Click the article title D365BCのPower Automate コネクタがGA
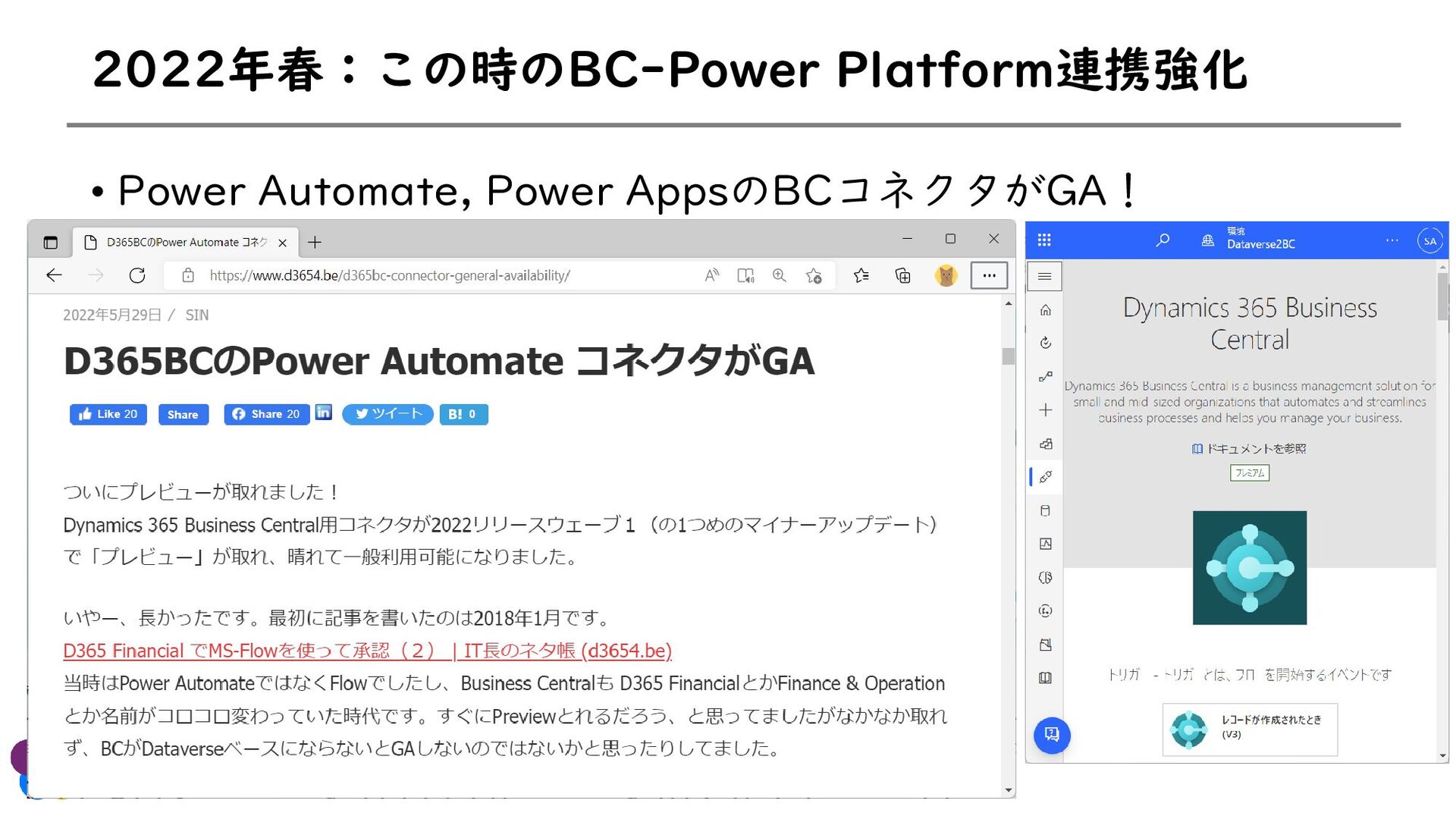The image size is (1456, 819). point(439,361)
